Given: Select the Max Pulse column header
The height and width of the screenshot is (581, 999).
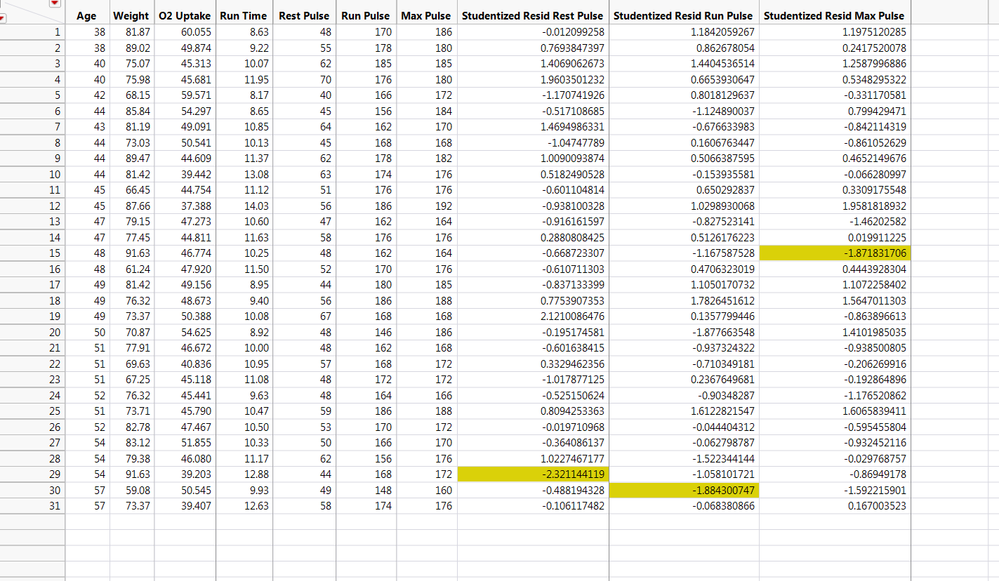Looking at the screenshot, I should [x=426, y=16].
